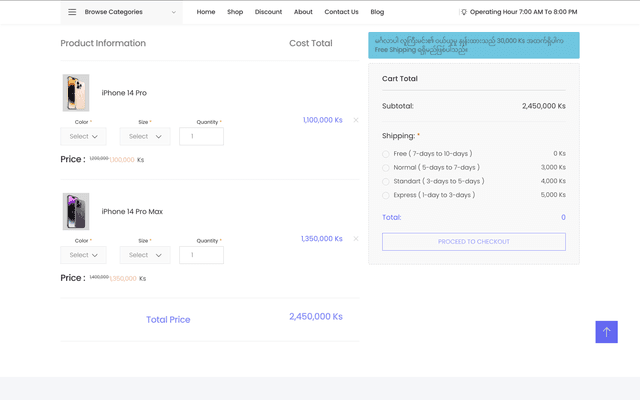Click the scroll-to-top arrow button
The height and width of the screenshot is (400, 640).
coord(607,332)
